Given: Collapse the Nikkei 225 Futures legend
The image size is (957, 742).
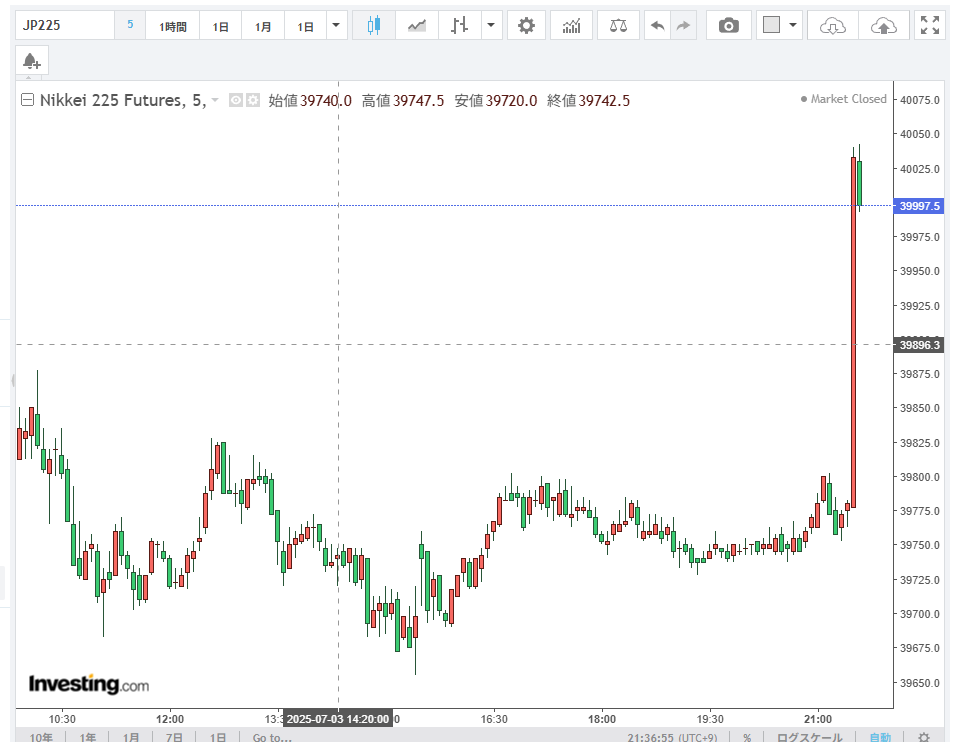Looking at the screenshot, I should click(x=27, y=100).
